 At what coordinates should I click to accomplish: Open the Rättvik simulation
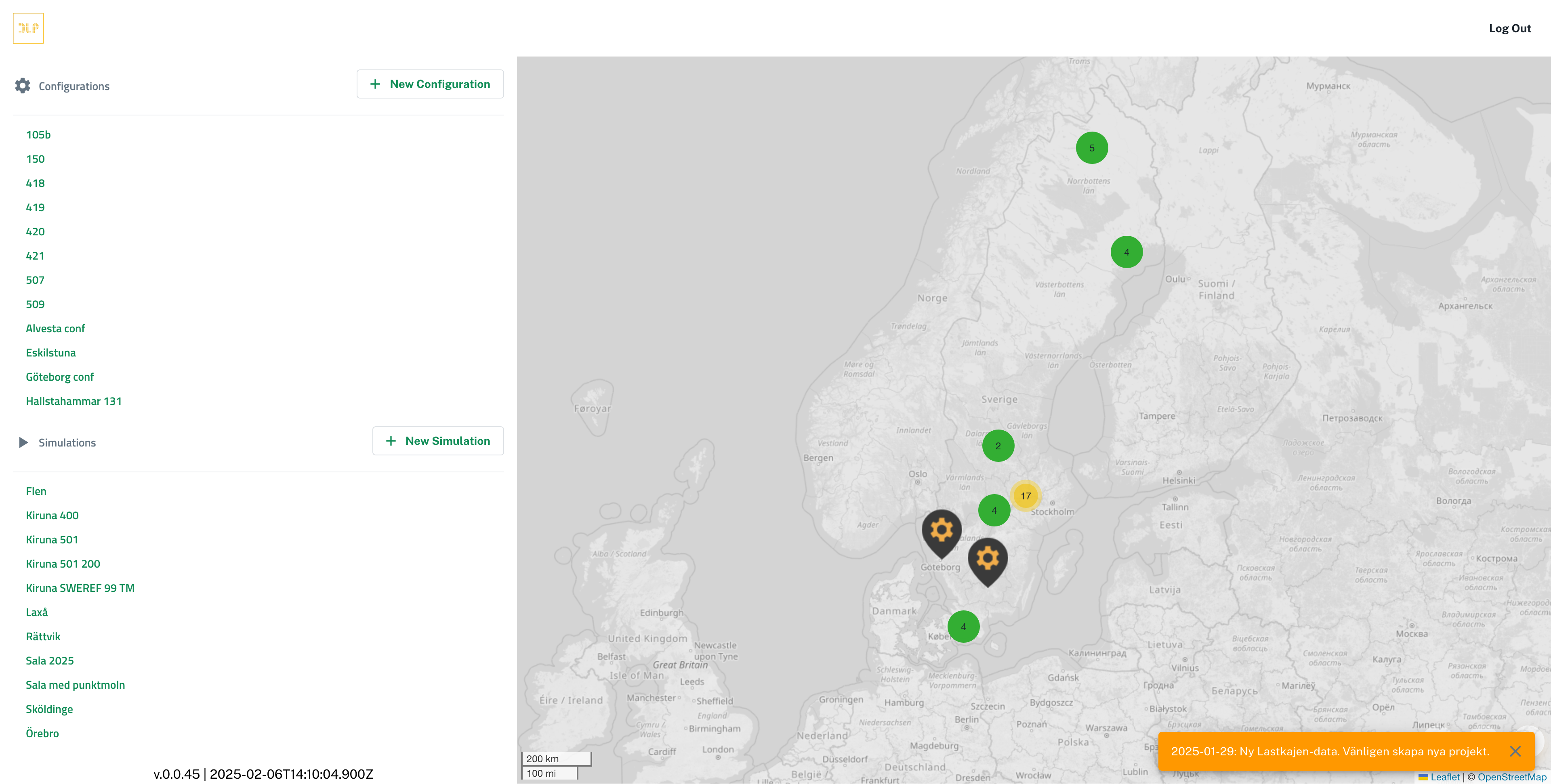click(43, 637)
